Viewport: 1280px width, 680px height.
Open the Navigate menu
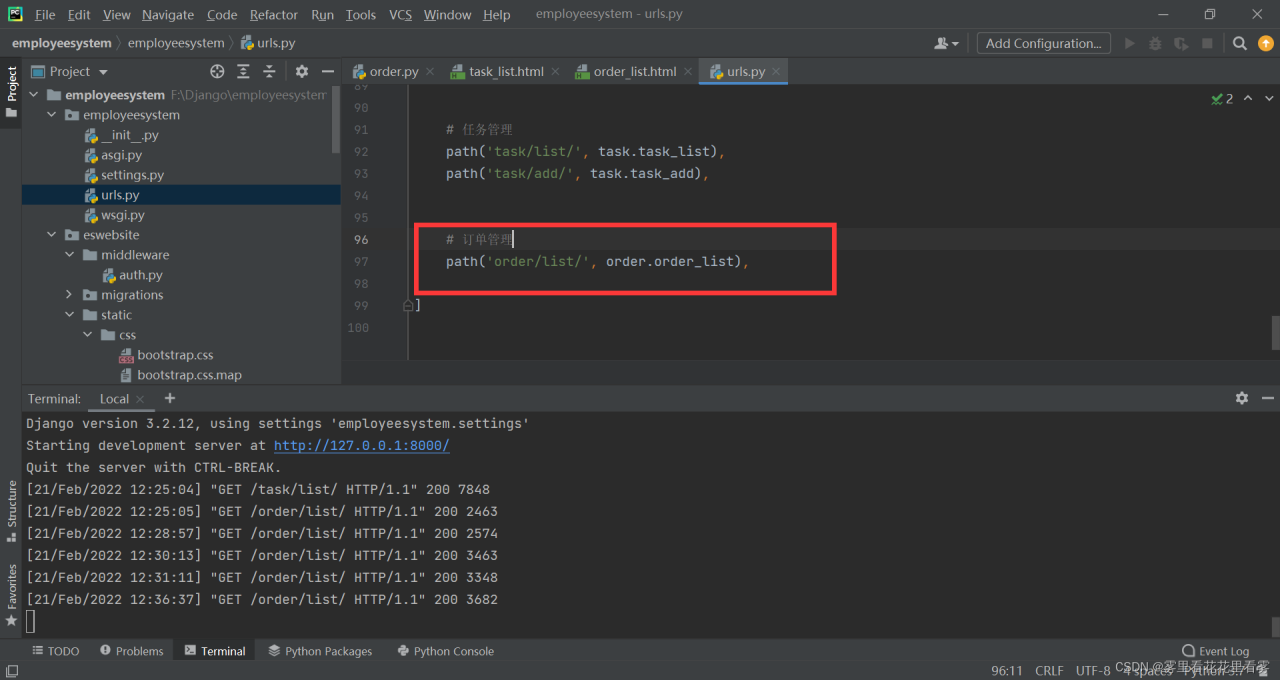coord(168,14)
